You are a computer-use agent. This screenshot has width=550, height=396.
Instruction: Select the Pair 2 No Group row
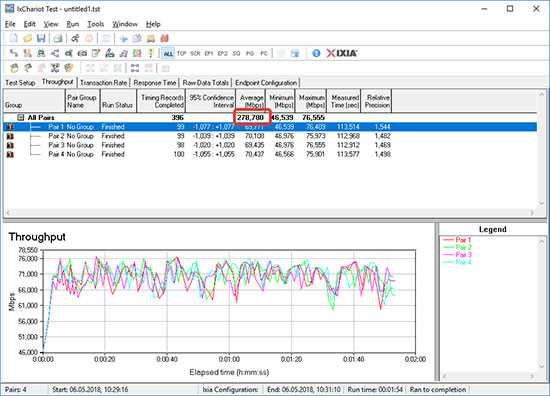(x=270, y=136)
